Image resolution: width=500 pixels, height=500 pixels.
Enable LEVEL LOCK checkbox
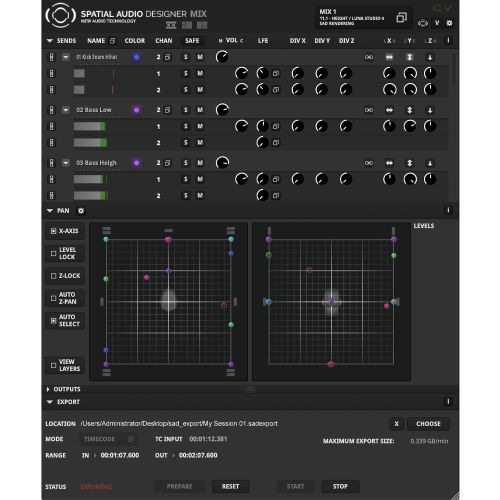53,253
